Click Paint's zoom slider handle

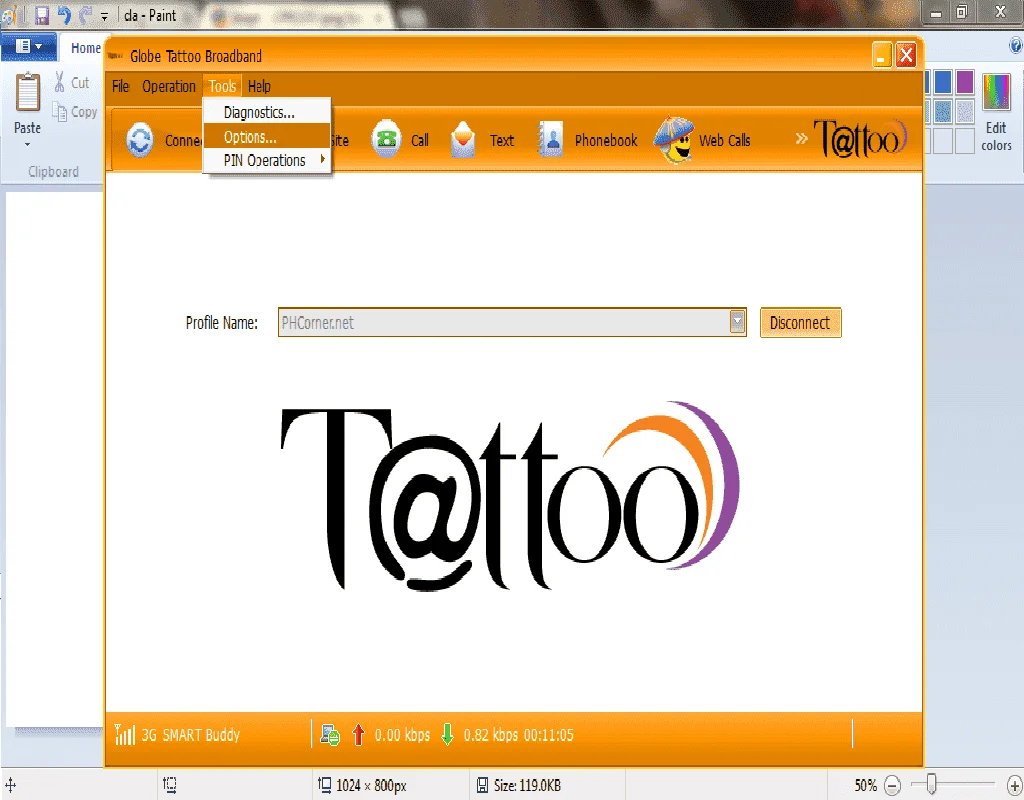coord(932,784)
